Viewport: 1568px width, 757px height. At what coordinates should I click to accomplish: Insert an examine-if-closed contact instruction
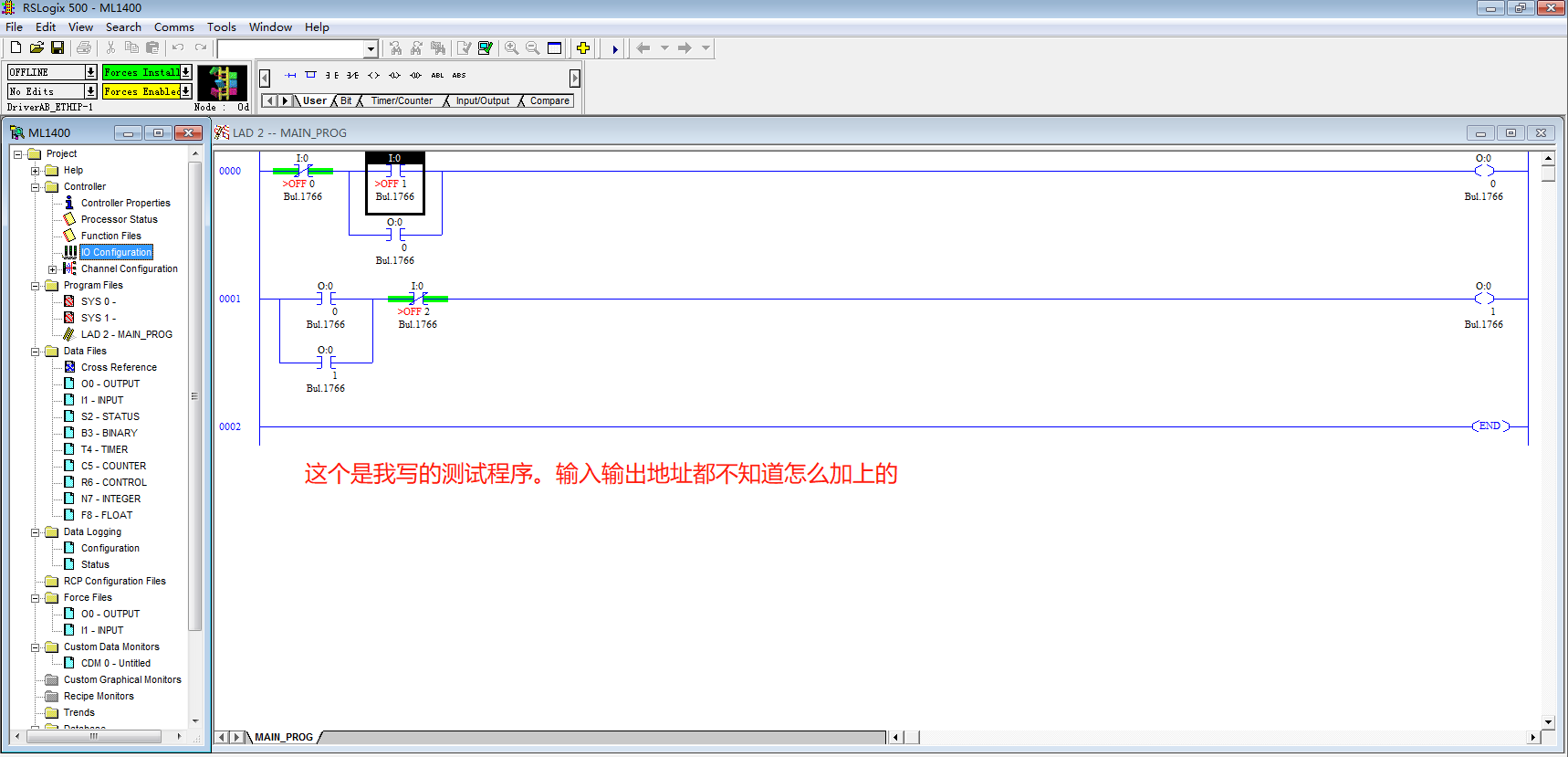pyautogui.click(x=331, y=76)
